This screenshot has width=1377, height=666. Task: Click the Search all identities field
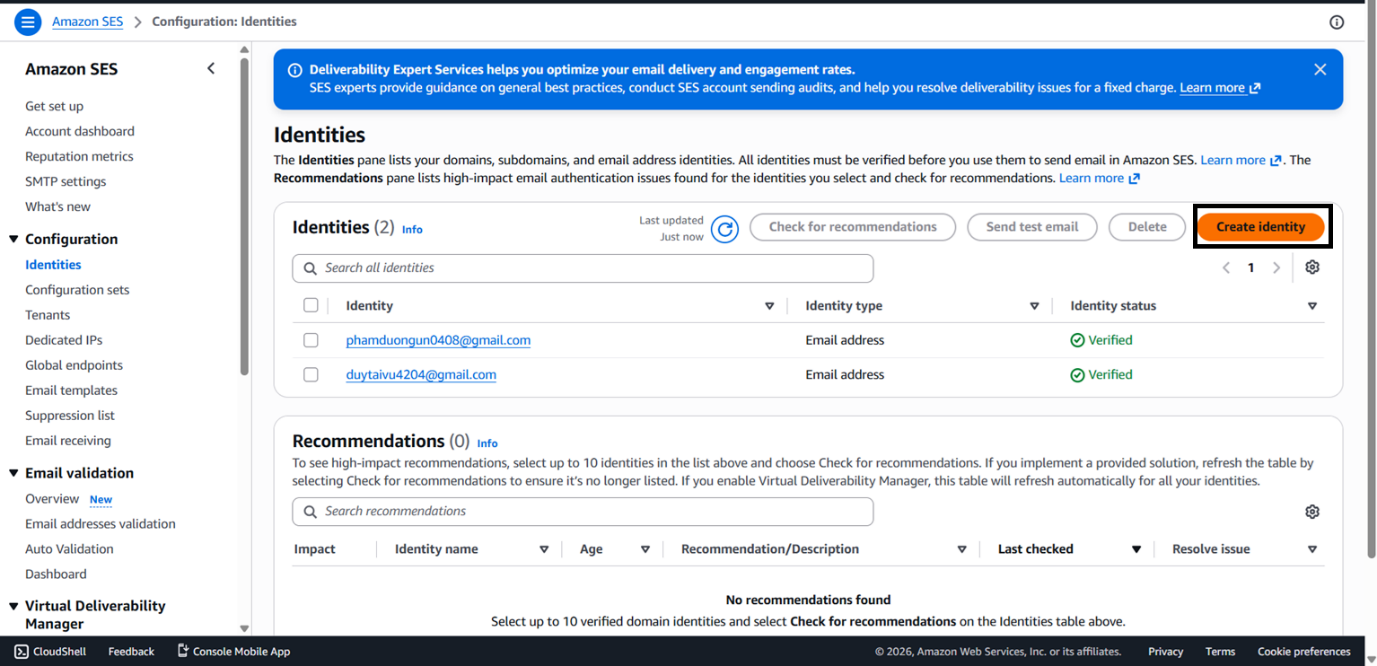[x=583, y=268]
